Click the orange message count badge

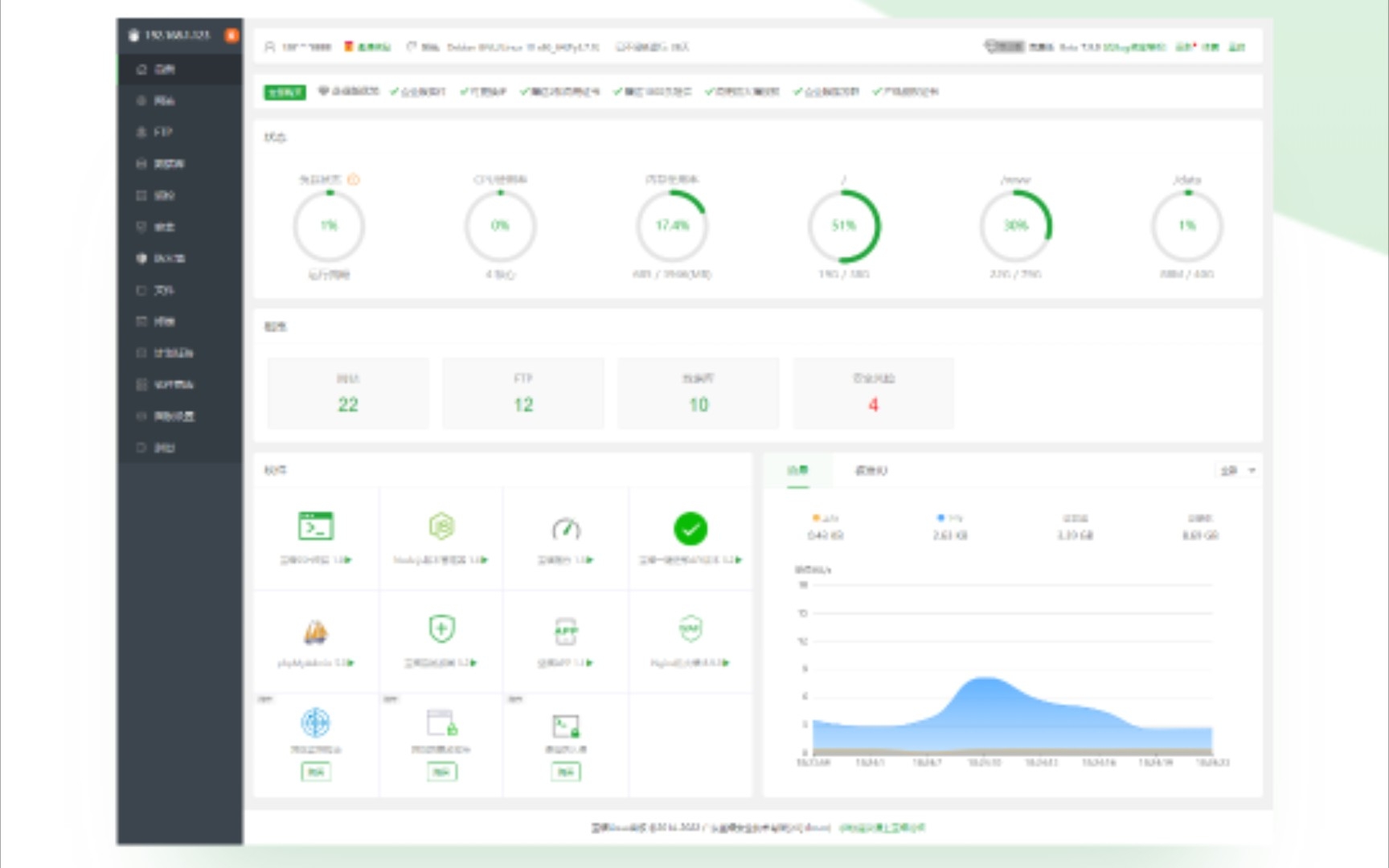coord(231,35)
